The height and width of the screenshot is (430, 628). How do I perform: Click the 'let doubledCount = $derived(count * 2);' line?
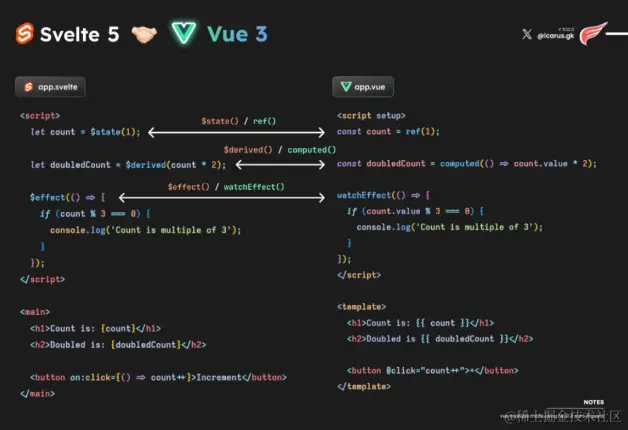(128, 165)
